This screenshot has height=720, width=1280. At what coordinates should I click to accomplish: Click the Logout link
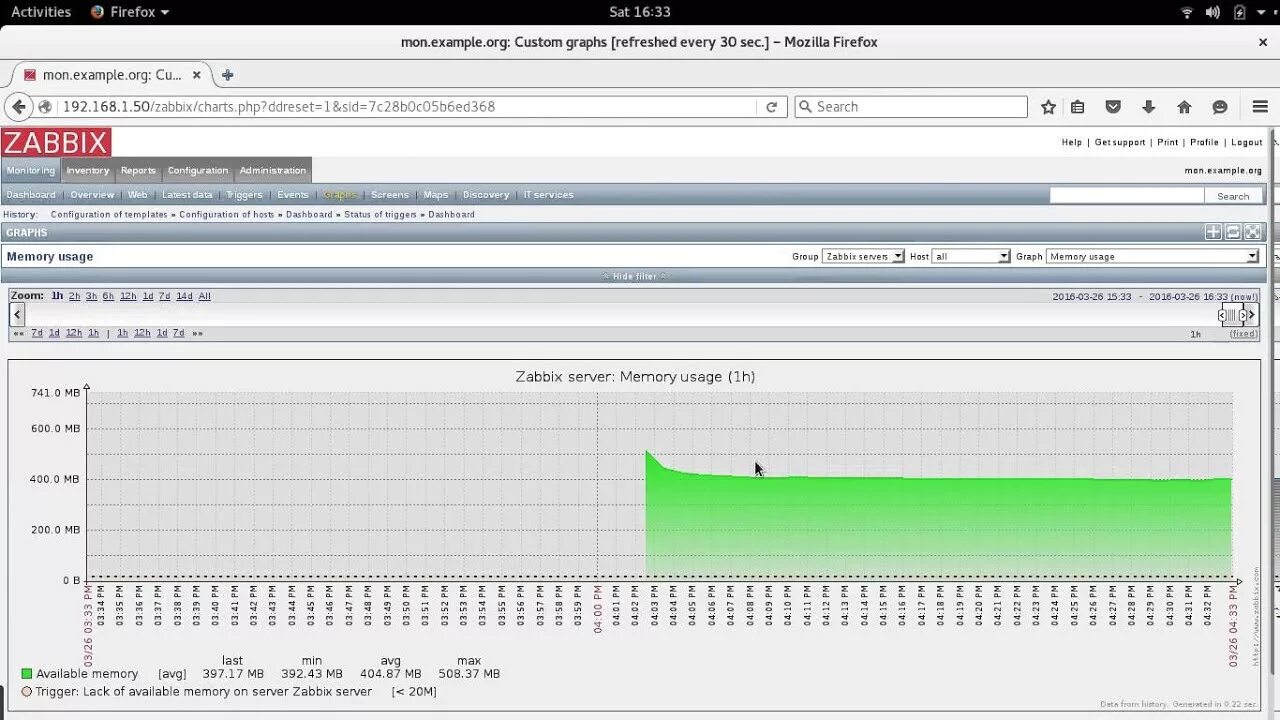1247,142
